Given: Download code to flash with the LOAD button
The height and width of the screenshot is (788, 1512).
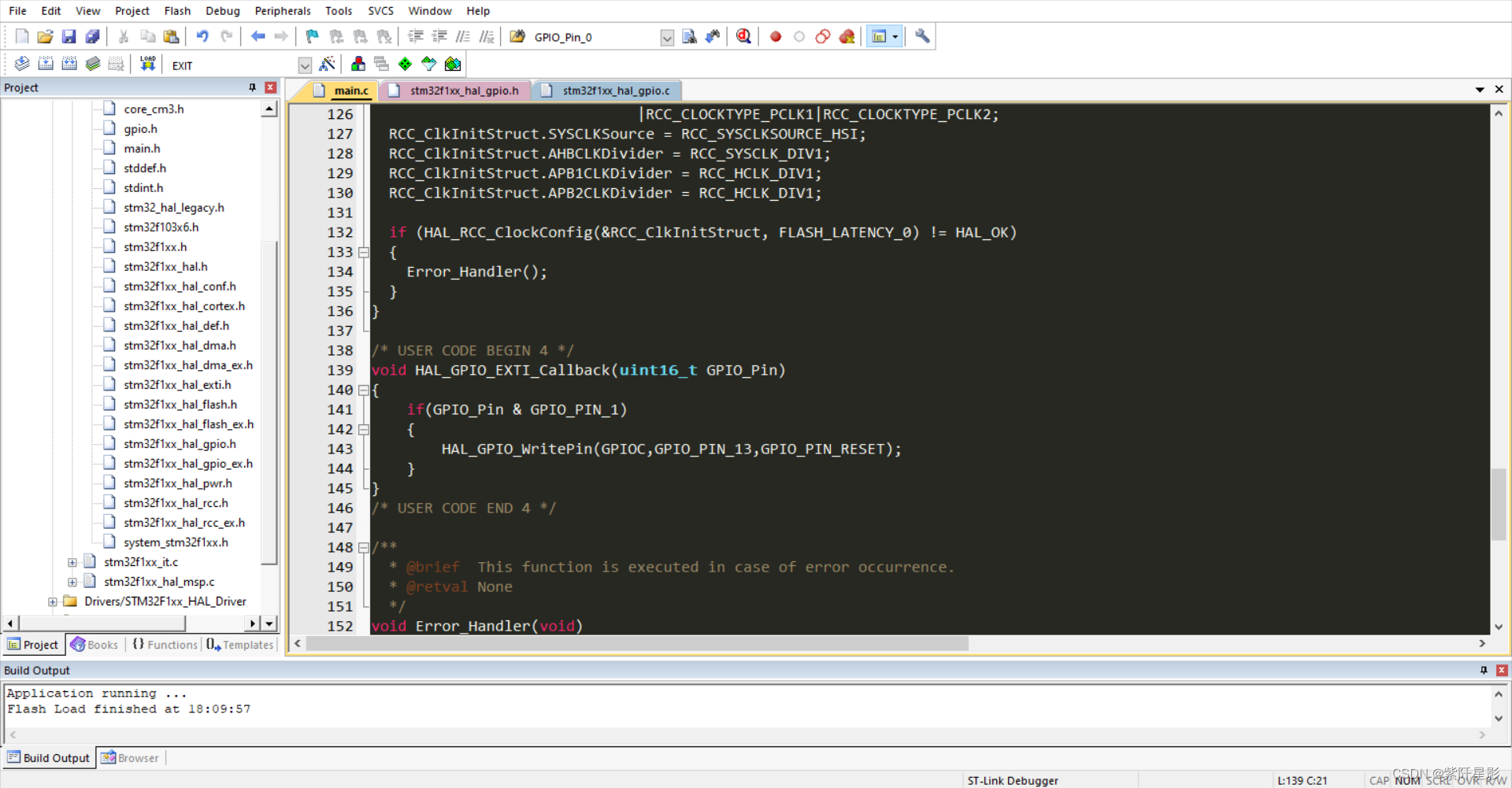Looking at the screenshot, I should tap(147, 64).
